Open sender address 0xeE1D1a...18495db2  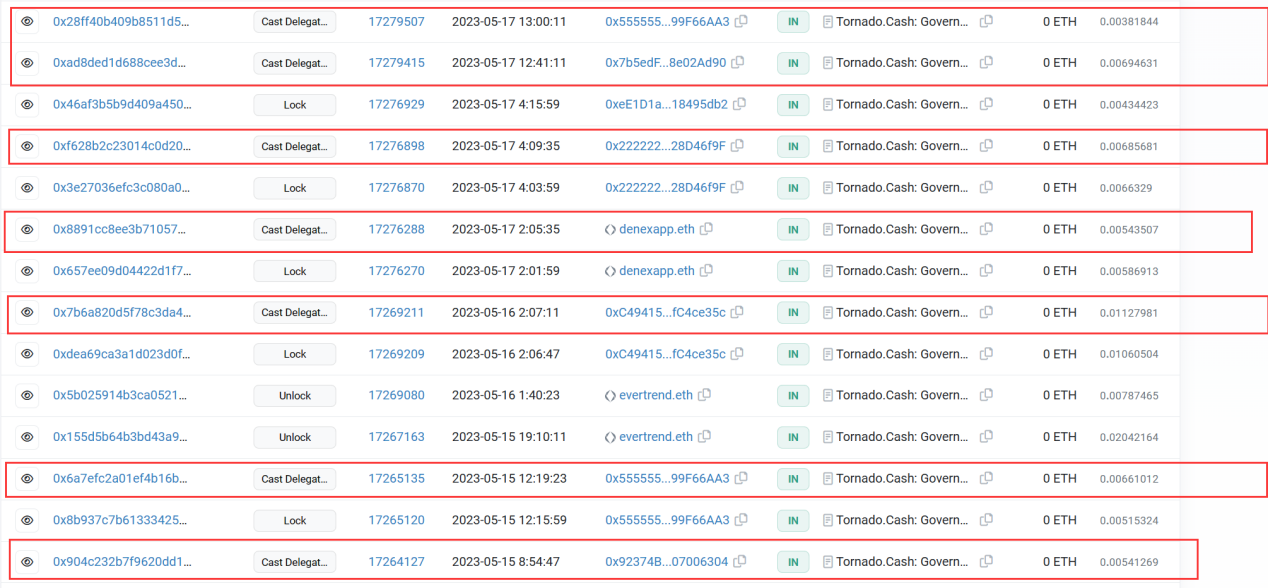point(667,104)
